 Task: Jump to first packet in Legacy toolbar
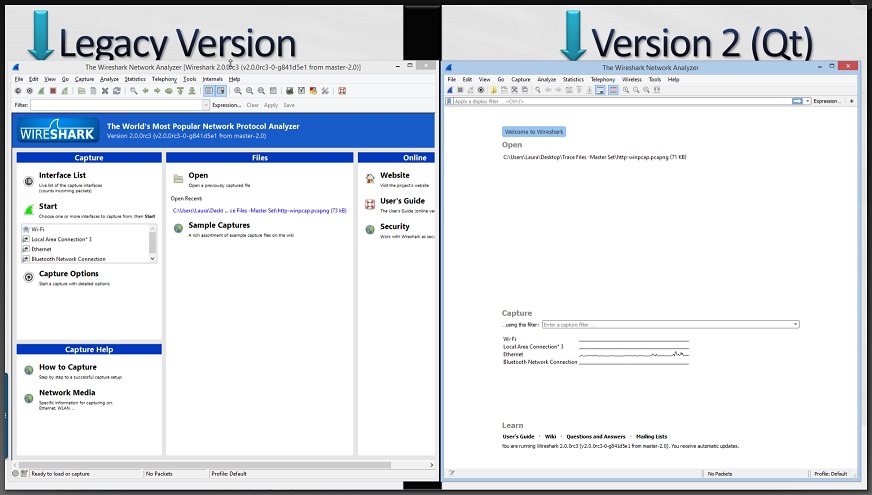click(180, 91)
